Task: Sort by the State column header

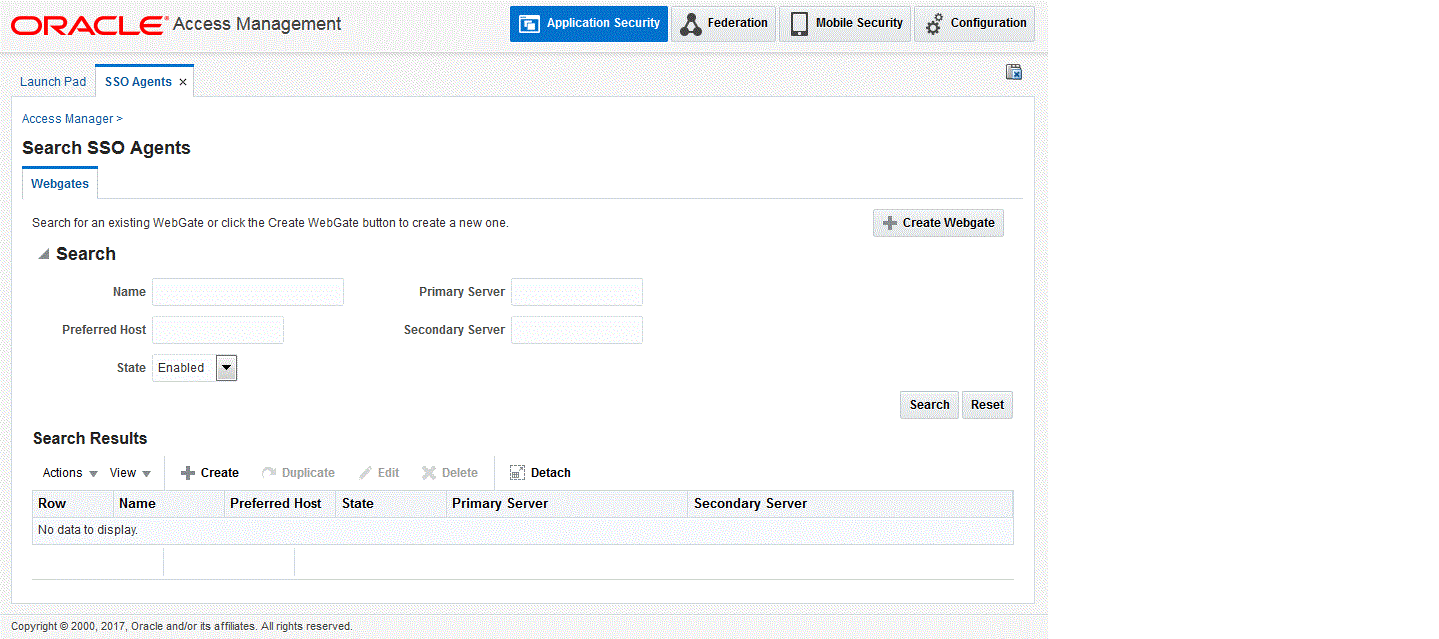Action: pos(392,504)
